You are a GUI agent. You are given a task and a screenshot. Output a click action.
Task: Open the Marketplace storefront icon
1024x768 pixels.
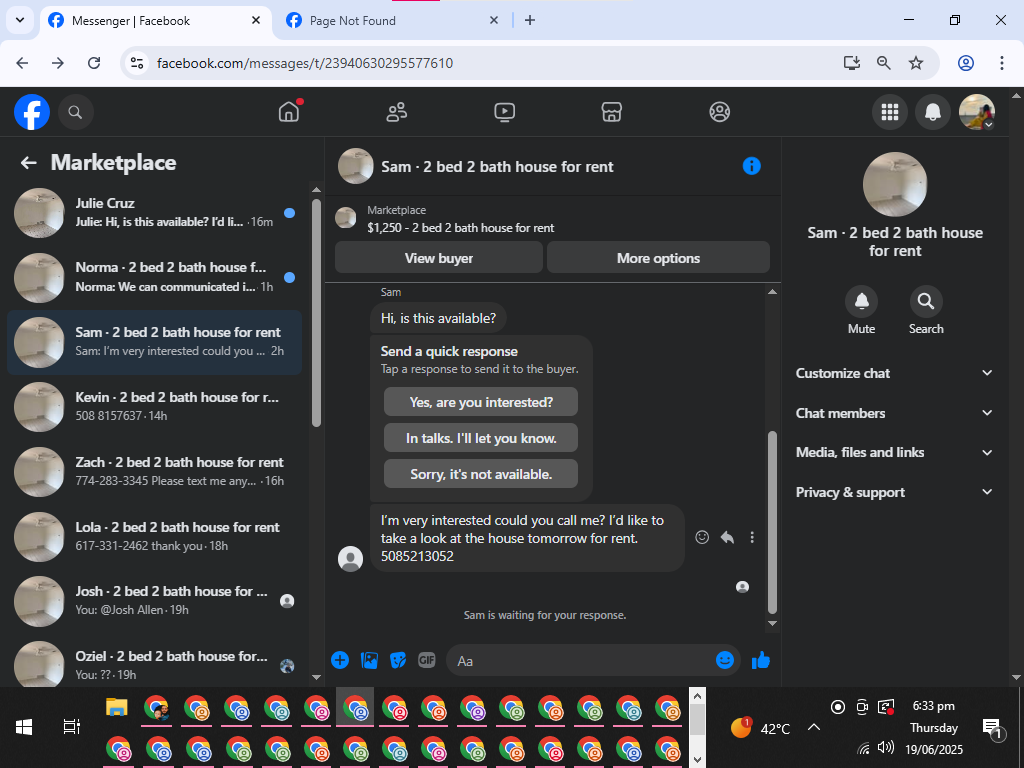pos(611,112)
